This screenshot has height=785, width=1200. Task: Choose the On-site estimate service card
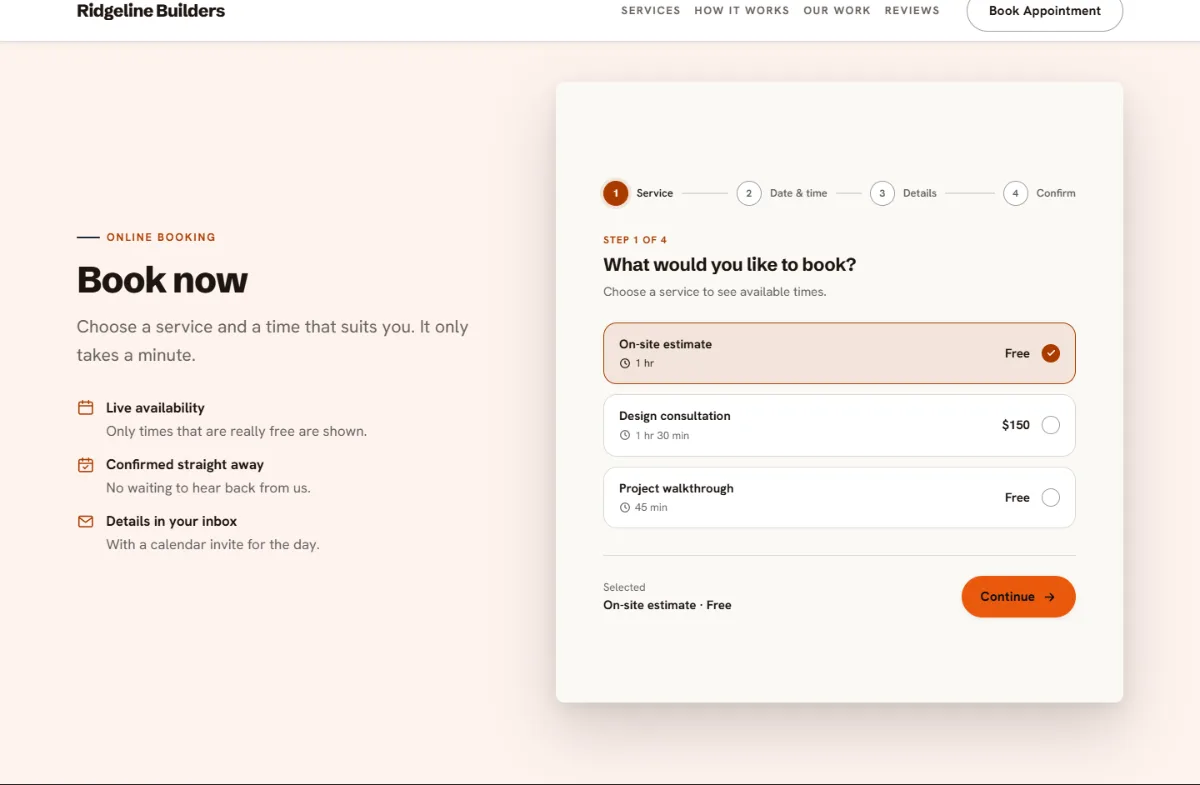(839, 353)
